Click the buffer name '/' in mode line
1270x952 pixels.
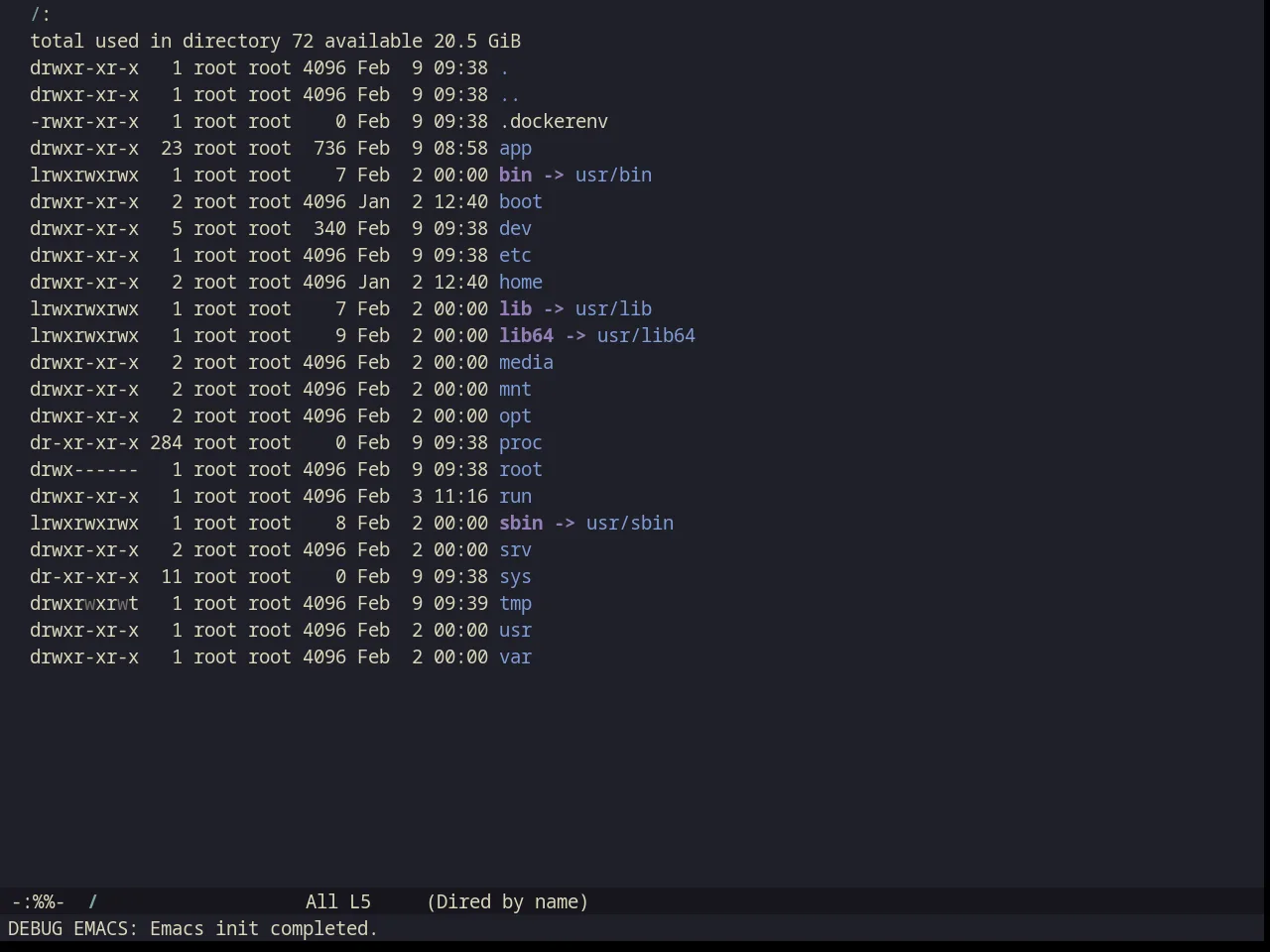93,902
